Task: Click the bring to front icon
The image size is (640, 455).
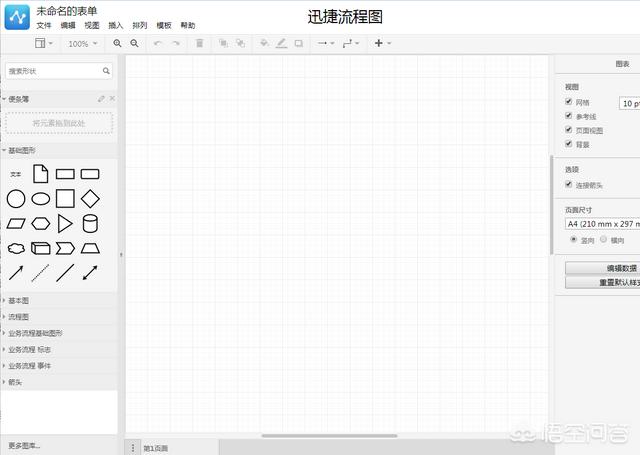Action: coord(223,43)
